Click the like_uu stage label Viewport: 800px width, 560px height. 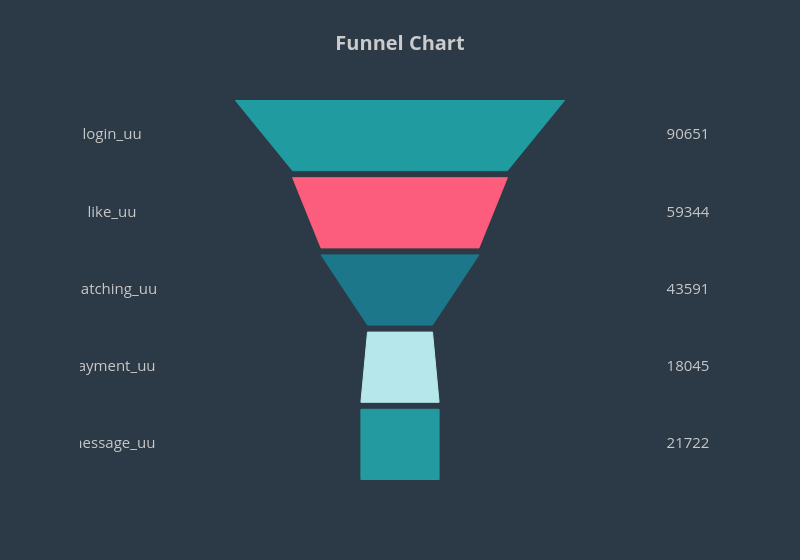click(112, 212)
